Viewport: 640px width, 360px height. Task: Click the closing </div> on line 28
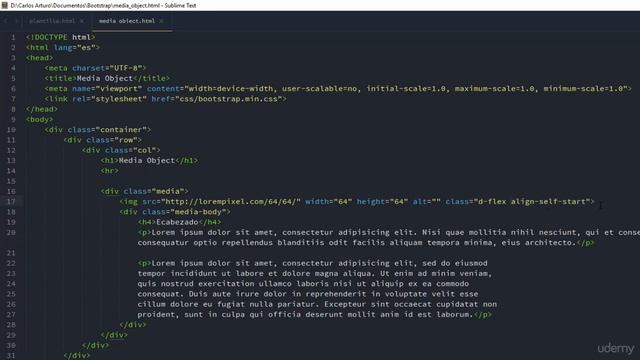click(x=133, y=325)
